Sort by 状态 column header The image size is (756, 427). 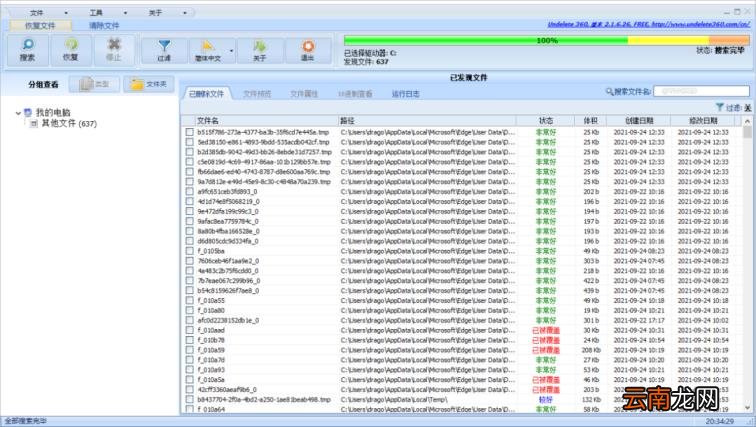click(546, 120)
